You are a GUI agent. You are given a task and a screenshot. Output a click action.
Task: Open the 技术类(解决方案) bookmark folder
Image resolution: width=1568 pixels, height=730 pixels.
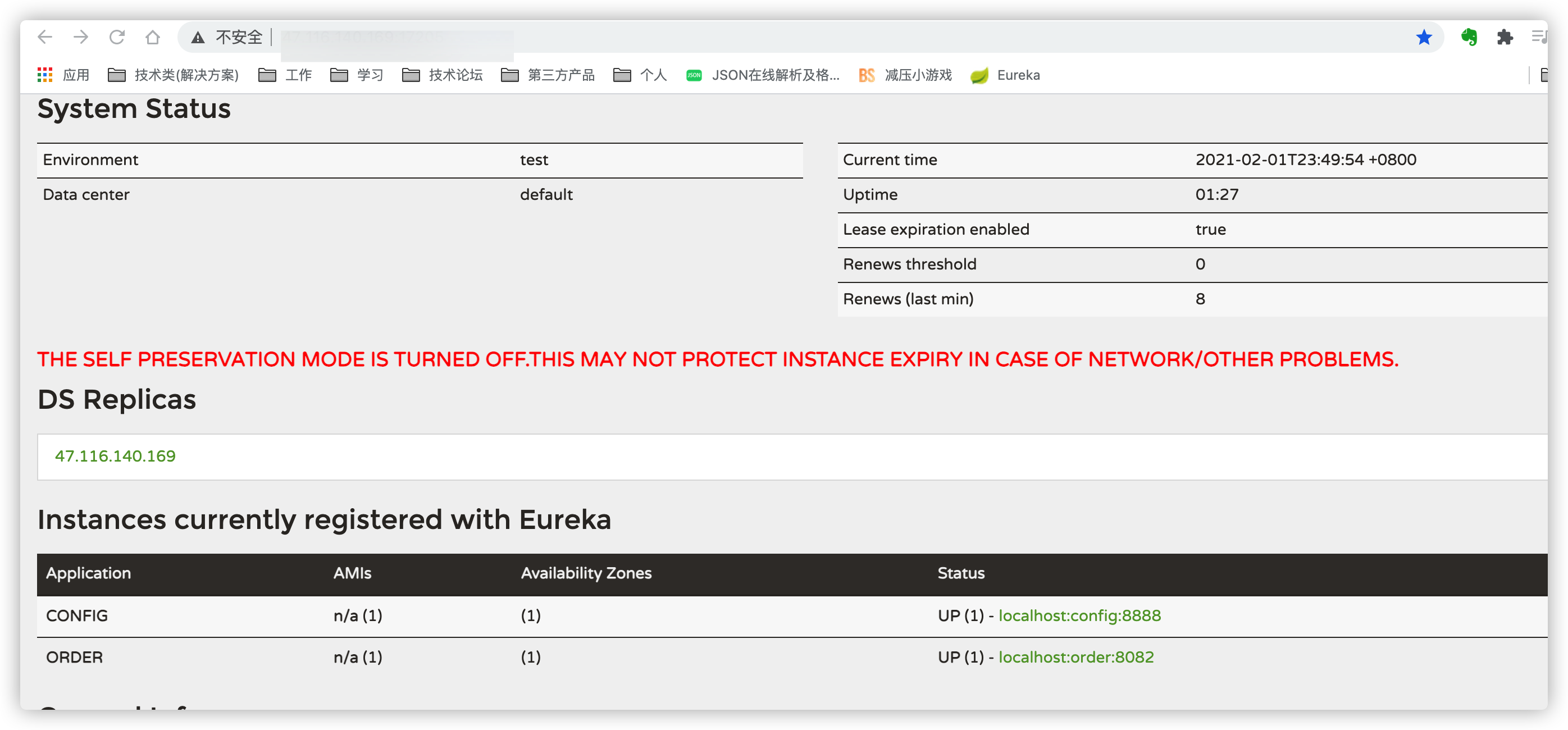(173, 75)
